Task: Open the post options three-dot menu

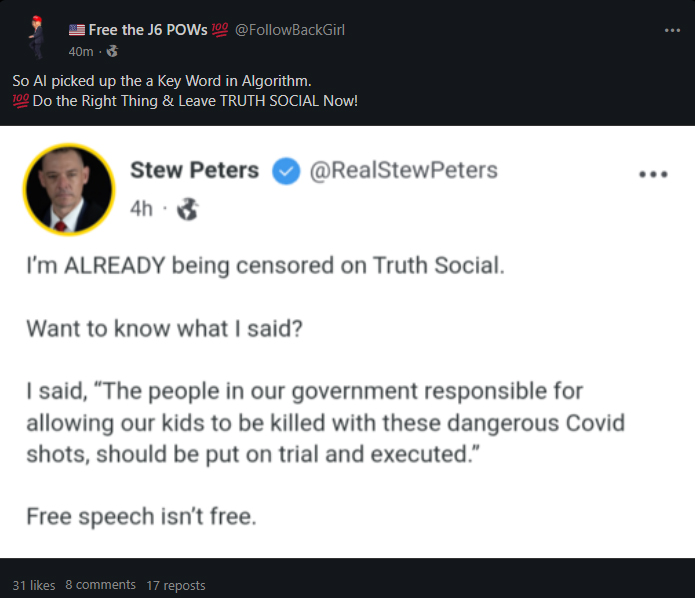Action: tap(672, 30)
